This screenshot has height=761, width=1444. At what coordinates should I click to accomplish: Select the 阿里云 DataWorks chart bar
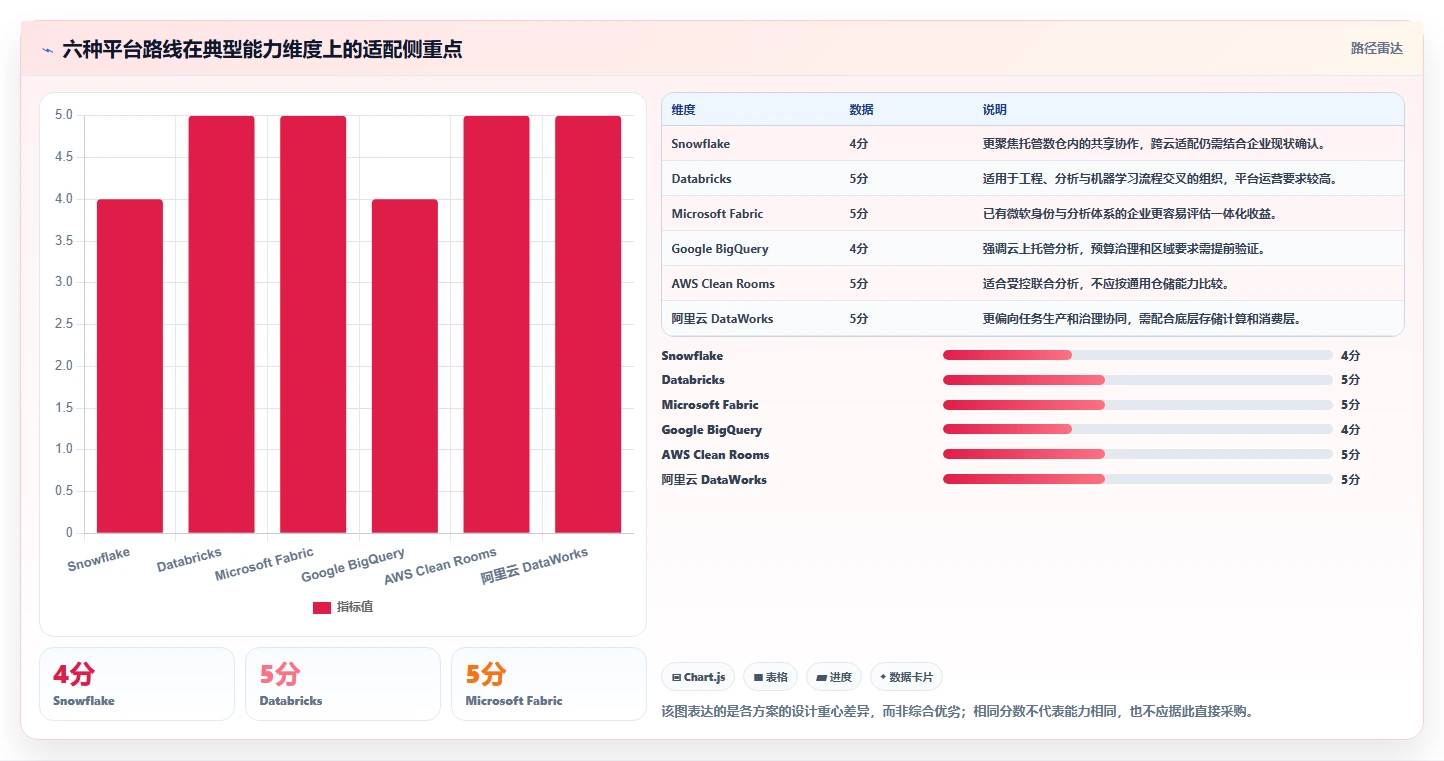(x=588, y=324)
